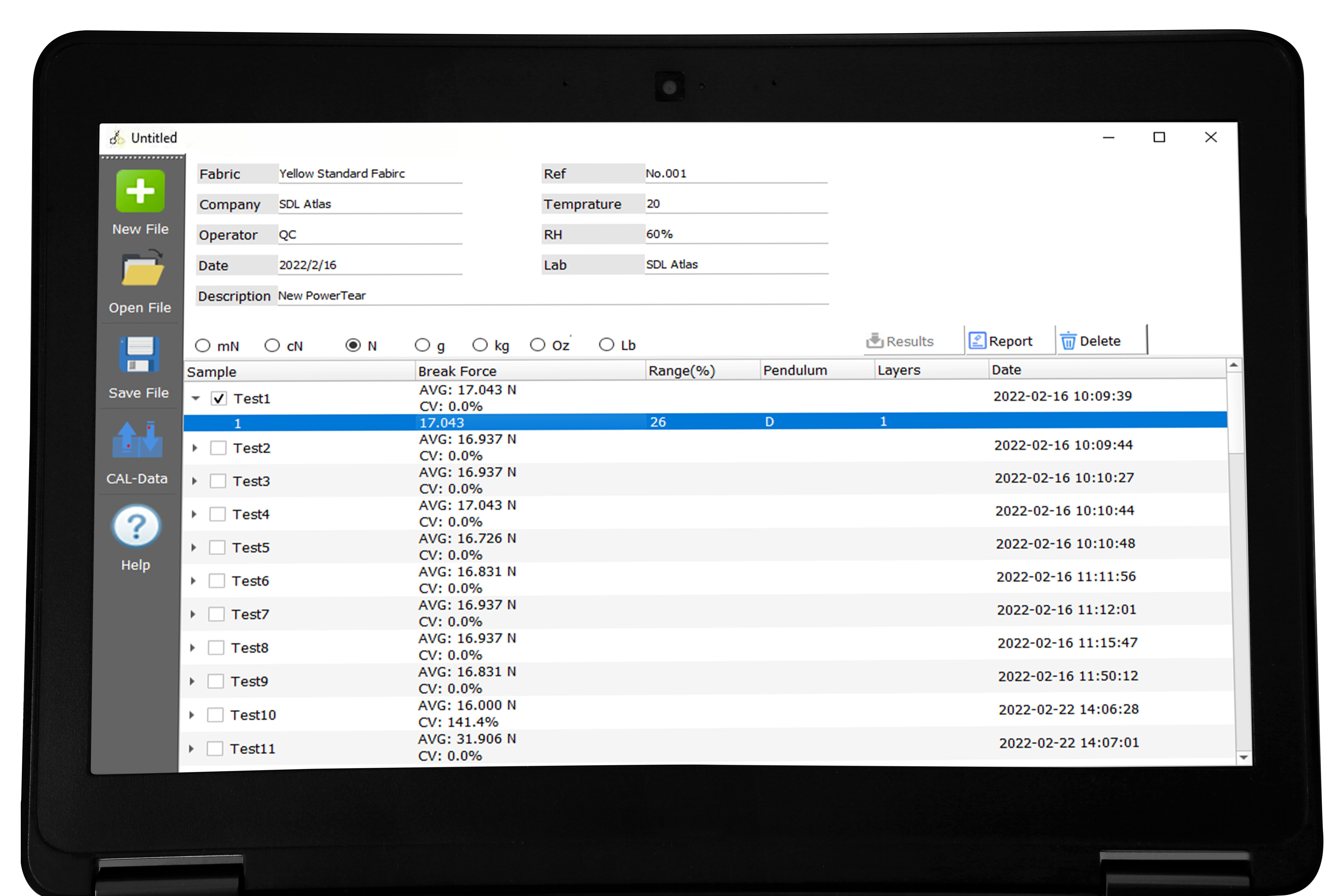
Task: Expand the Test10 row
Action: (x=191, y=715)
